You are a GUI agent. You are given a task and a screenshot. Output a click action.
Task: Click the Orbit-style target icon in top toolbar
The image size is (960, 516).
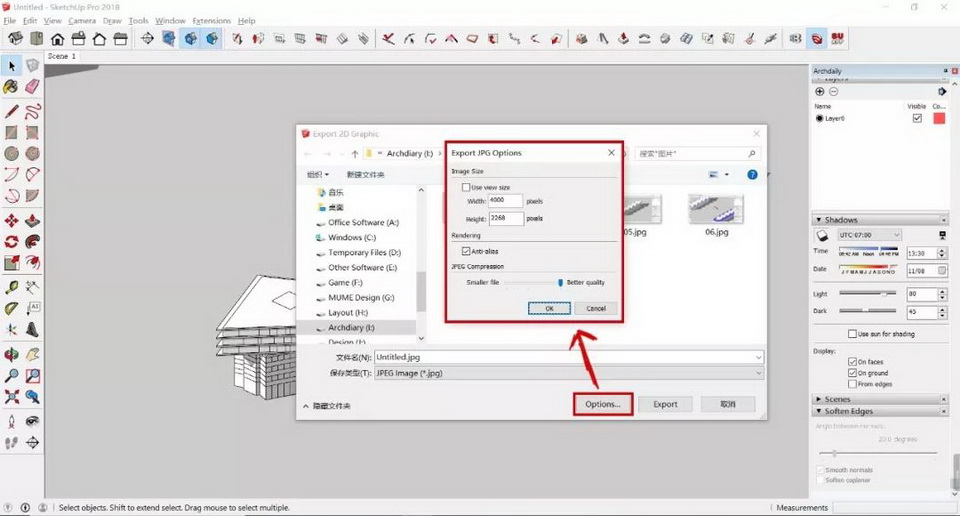[147, 39]
